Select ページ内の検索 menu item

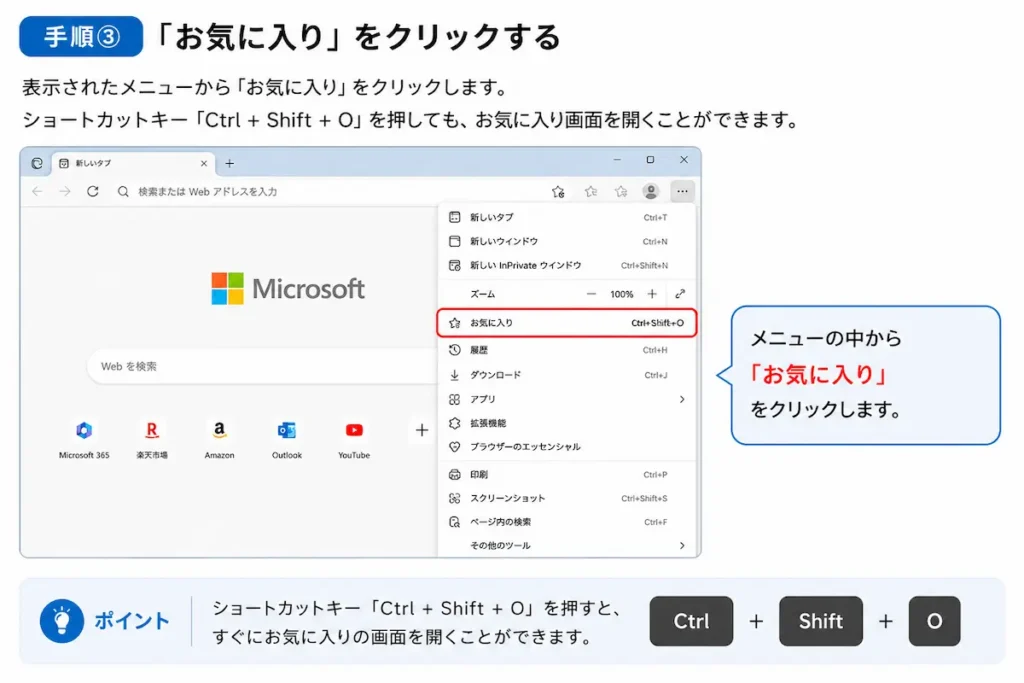pos(567,522)
